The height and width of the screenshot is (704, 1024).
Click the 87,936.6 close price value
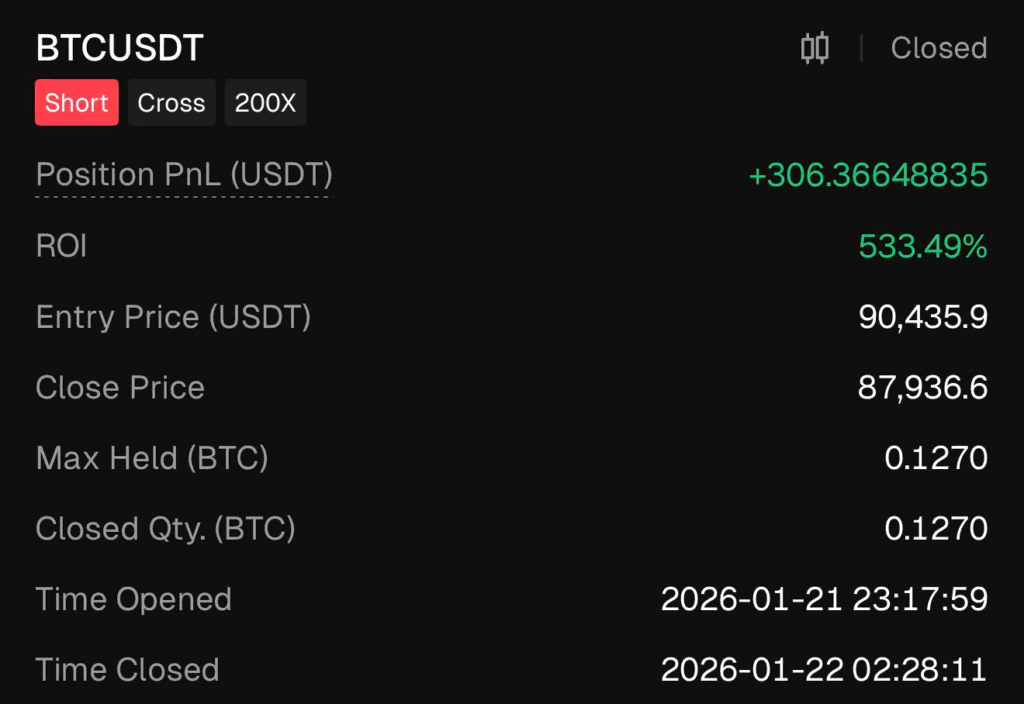(x=922, y=388)
